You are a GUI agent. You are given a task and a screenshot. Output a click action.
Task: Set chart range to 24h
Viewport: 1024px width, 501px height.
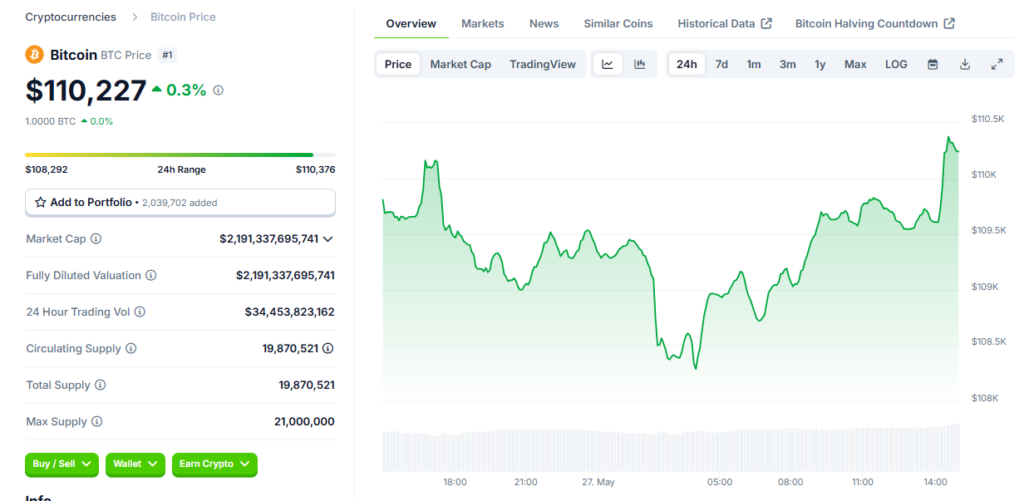pyautogui.click(x=686, y=64)
